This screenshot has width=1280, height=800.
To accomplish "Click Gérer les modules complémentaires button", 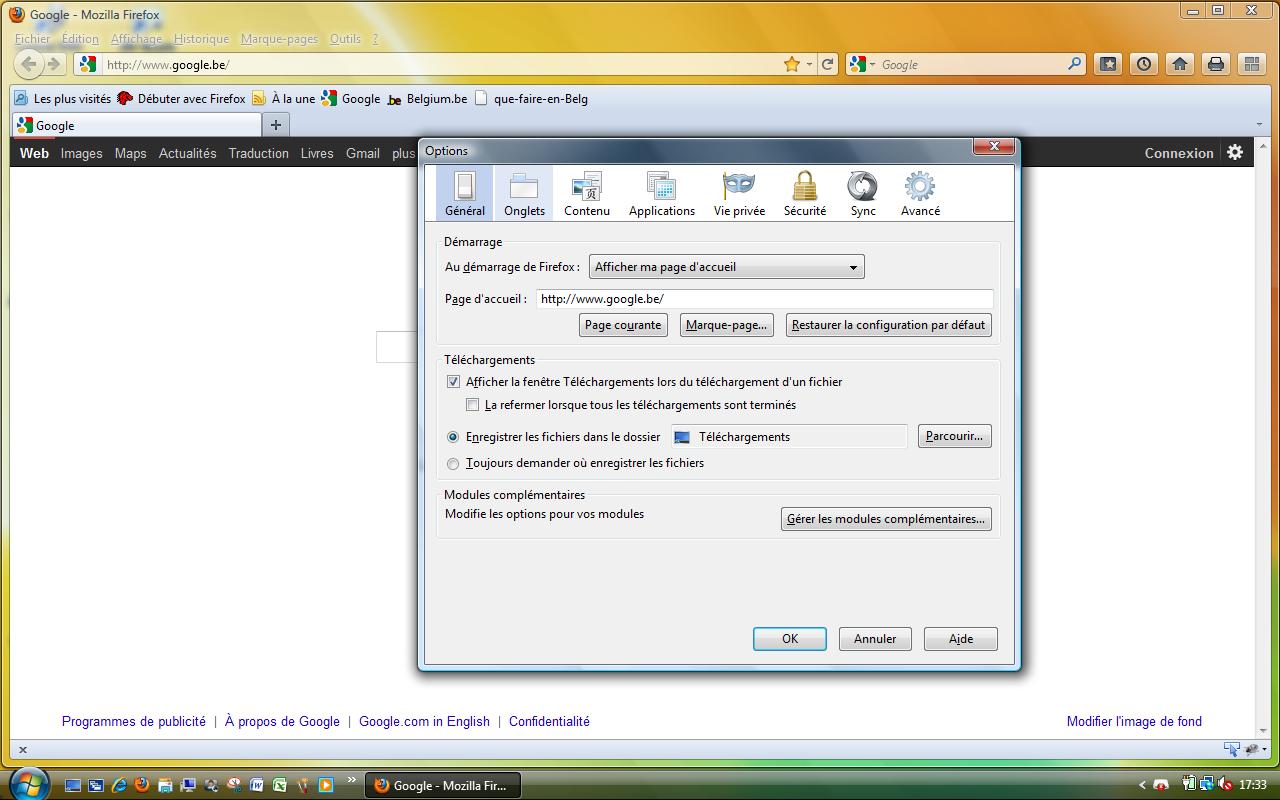I will tap(886, 519).
